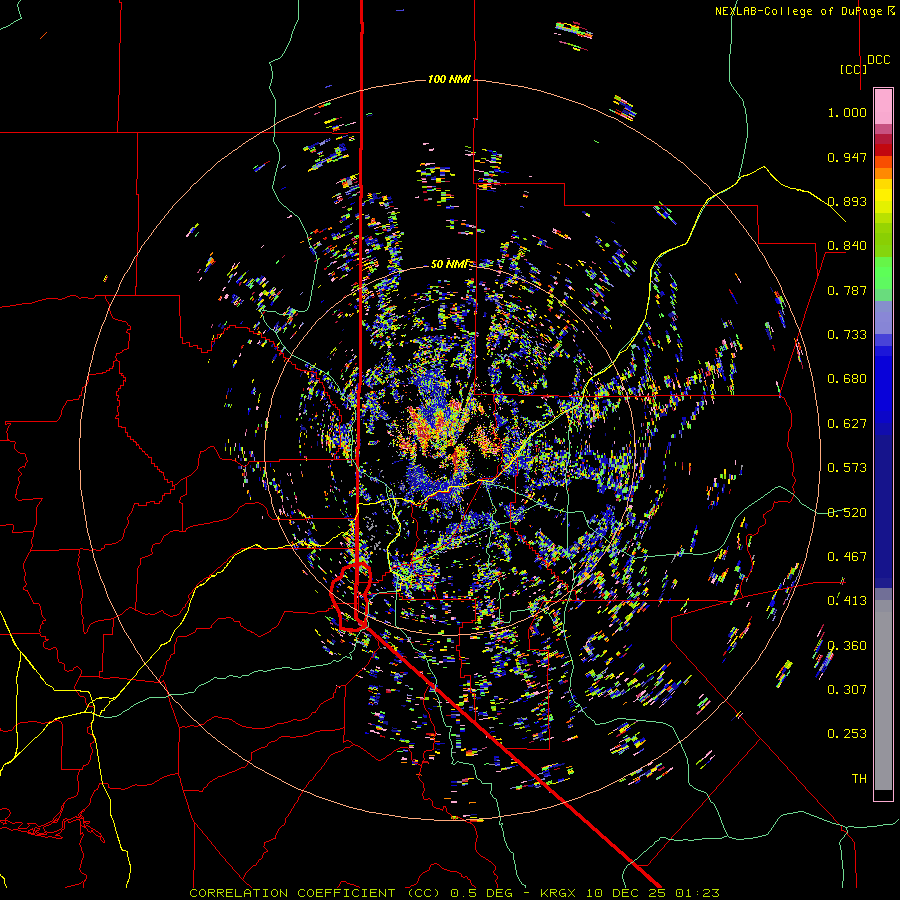The image size is (900, 900).
Task: Click the 50 NMI range ring label
Action: [x=449, y=264]
